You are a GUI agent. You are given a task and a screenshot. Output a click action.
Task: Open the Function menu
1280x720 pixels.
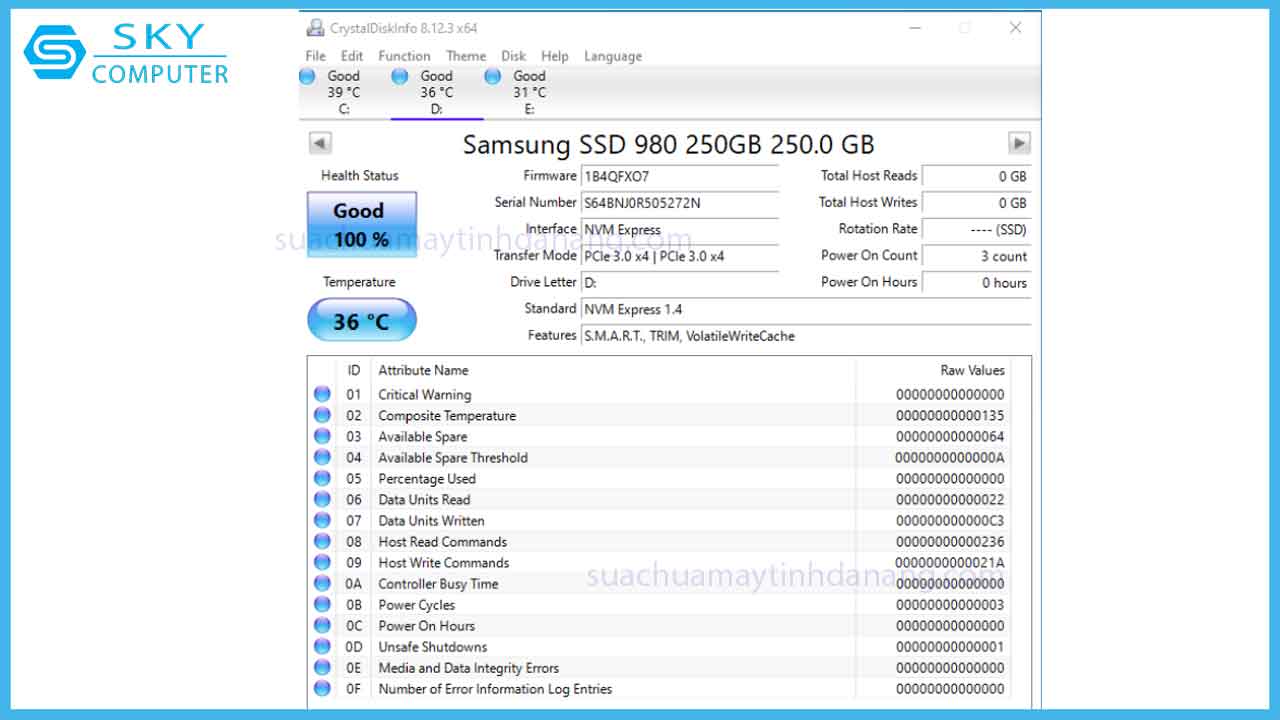[x=405, y=56]
